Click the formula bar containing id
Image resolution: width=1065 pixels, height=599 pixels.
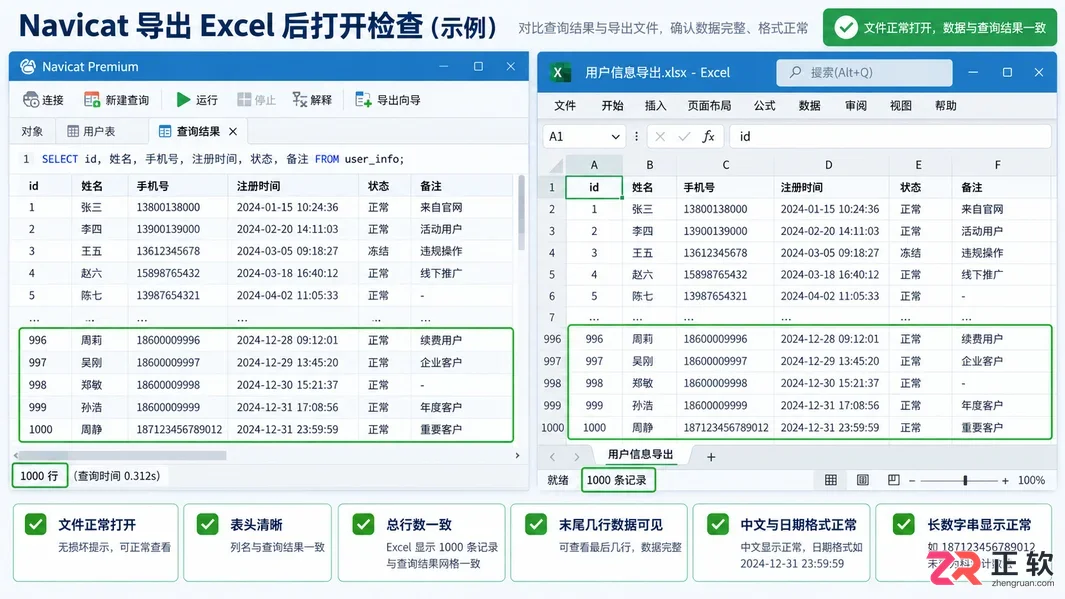pyautogui.click(x=890, y=137)
